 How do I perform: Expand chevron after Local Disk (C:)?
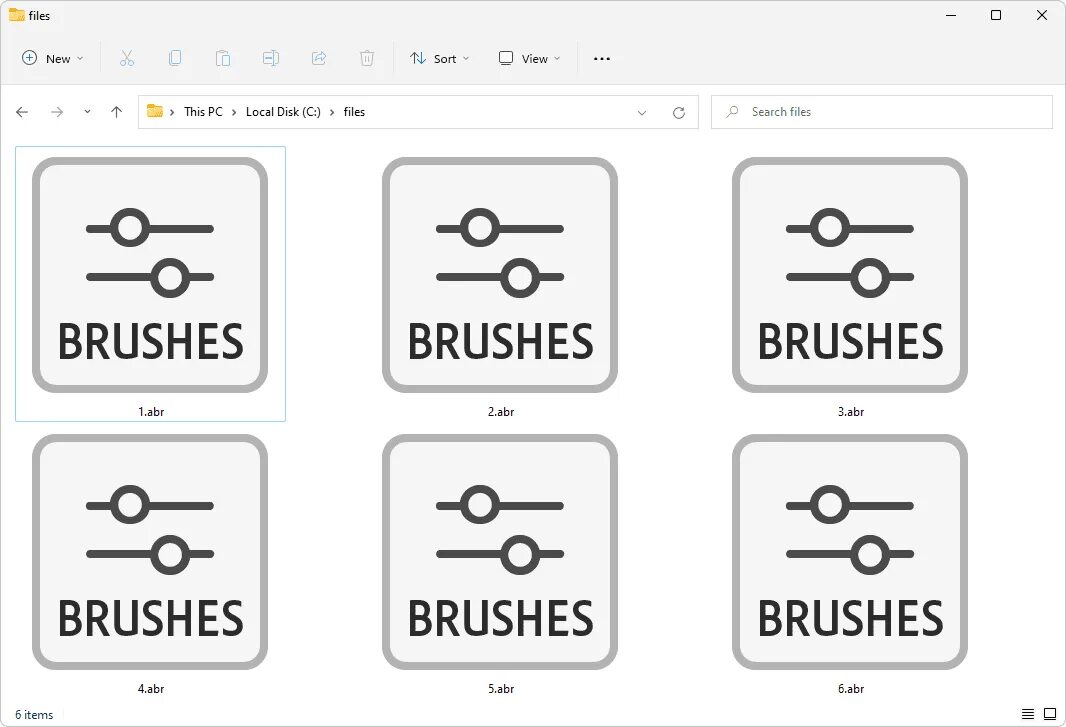coord(332,112)
